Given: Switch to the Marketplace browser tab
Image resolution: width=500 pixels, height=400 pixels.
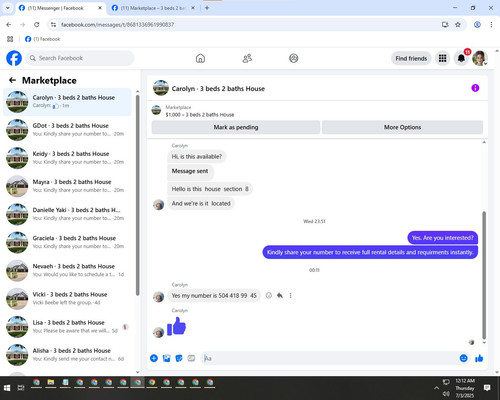Looking at the screenshot, I should (152, 8).
